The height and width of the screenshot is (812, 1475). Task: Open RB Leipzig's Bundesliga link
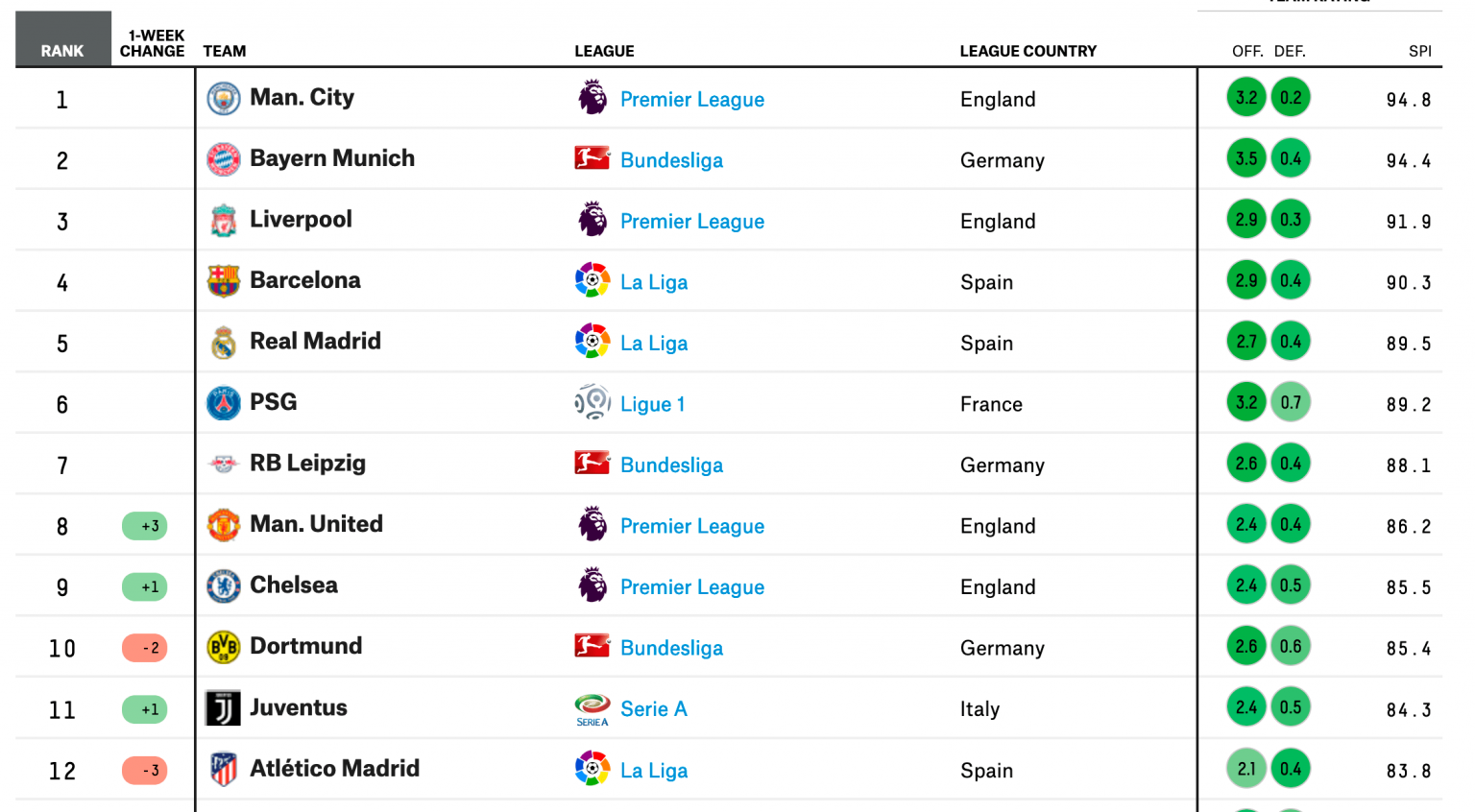[x=671, y=466]
